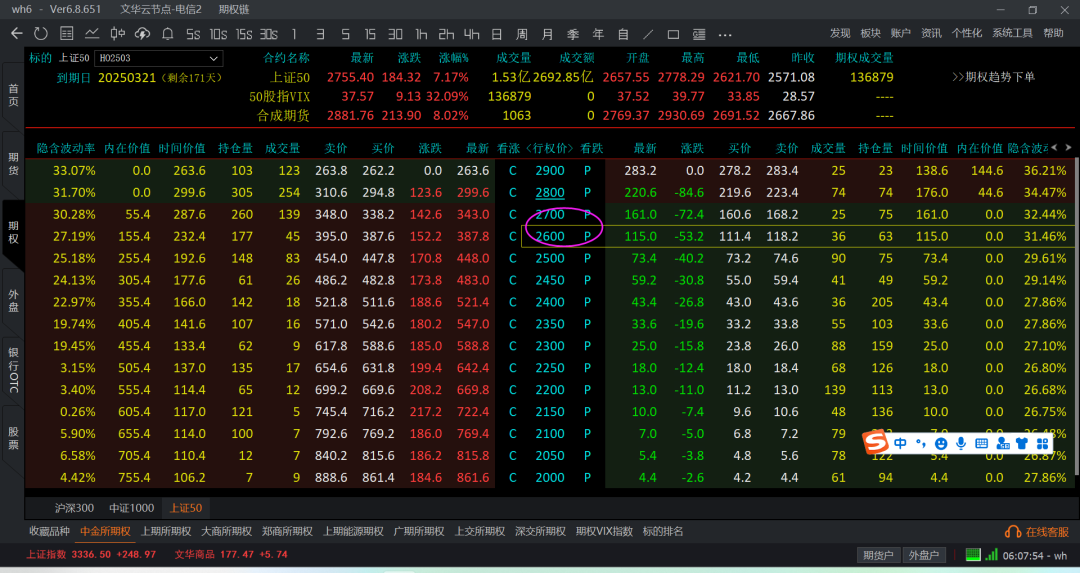Switch to the line chart icon
Image resolution: width=1080 pixels, height=573 pixels.
coord(92,33)
